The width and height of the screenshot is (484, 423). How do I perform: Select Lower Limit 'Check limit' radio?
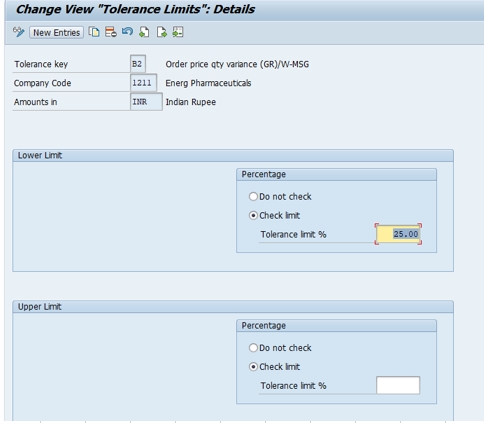pos(253,216)
